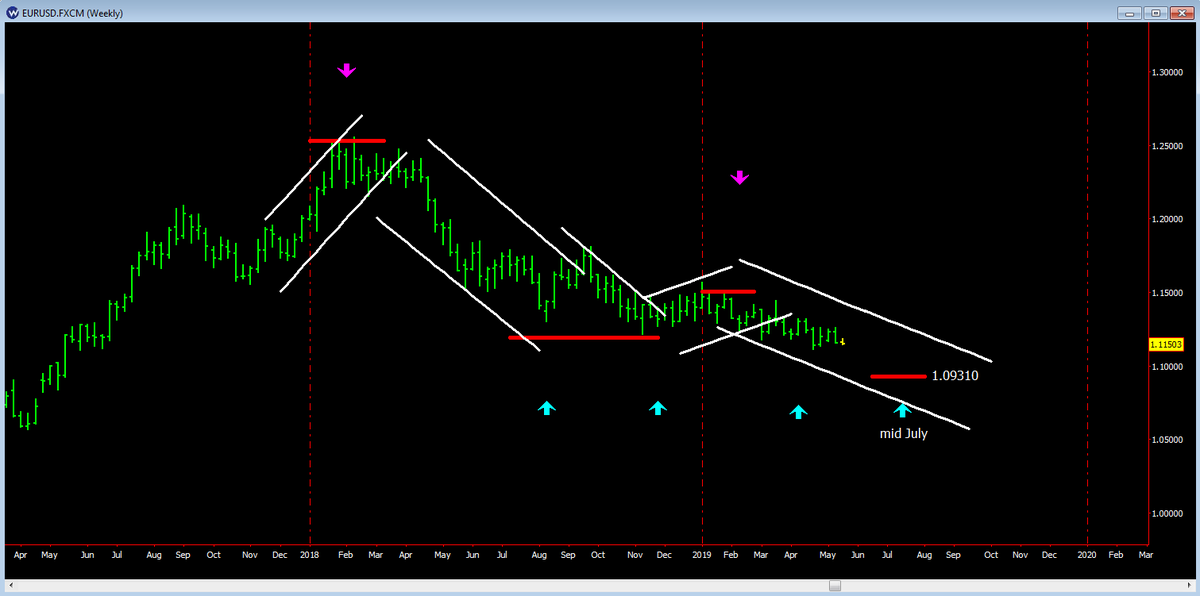Select the 1.09310 price target label
The width and height of the screenshot is (1200, 596).
click(954, 377)
